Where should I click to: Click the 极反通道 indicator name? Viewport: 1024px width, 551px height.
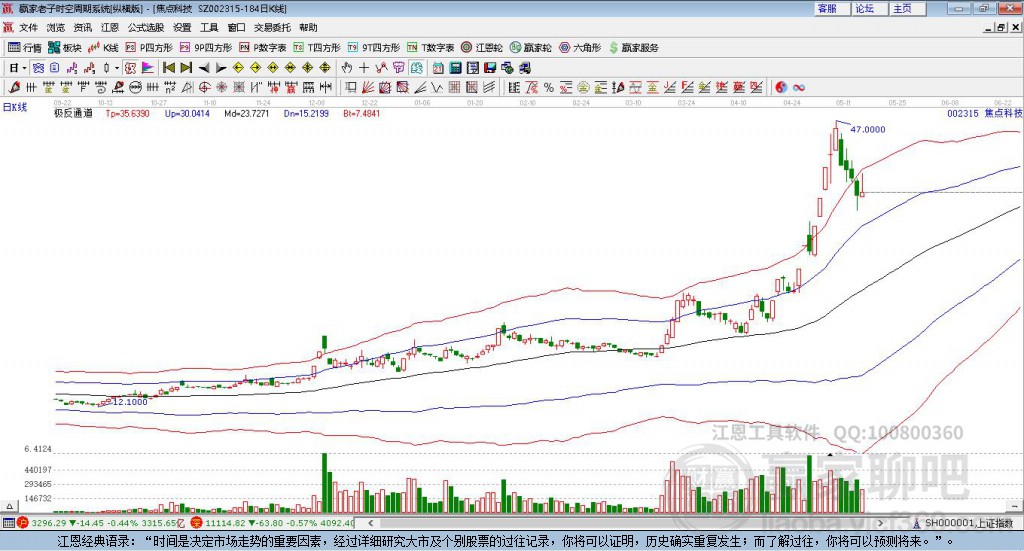pos(73,113)
